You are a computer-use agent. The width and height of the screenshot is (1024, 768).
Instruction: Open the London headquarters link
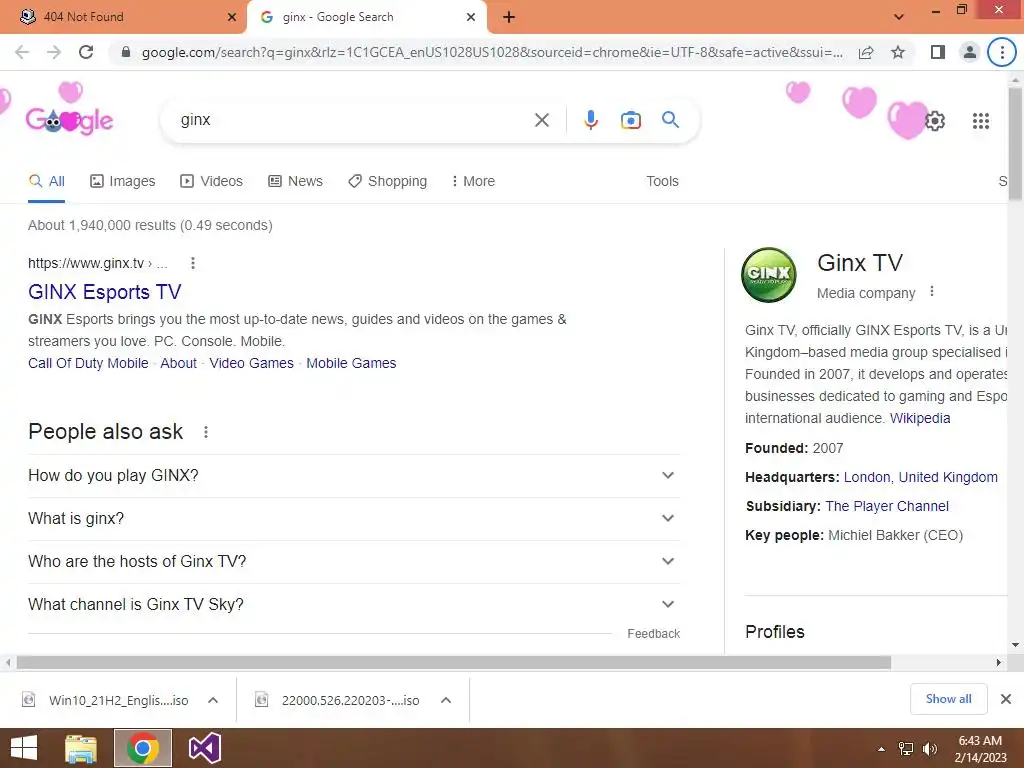coord(868,477)
